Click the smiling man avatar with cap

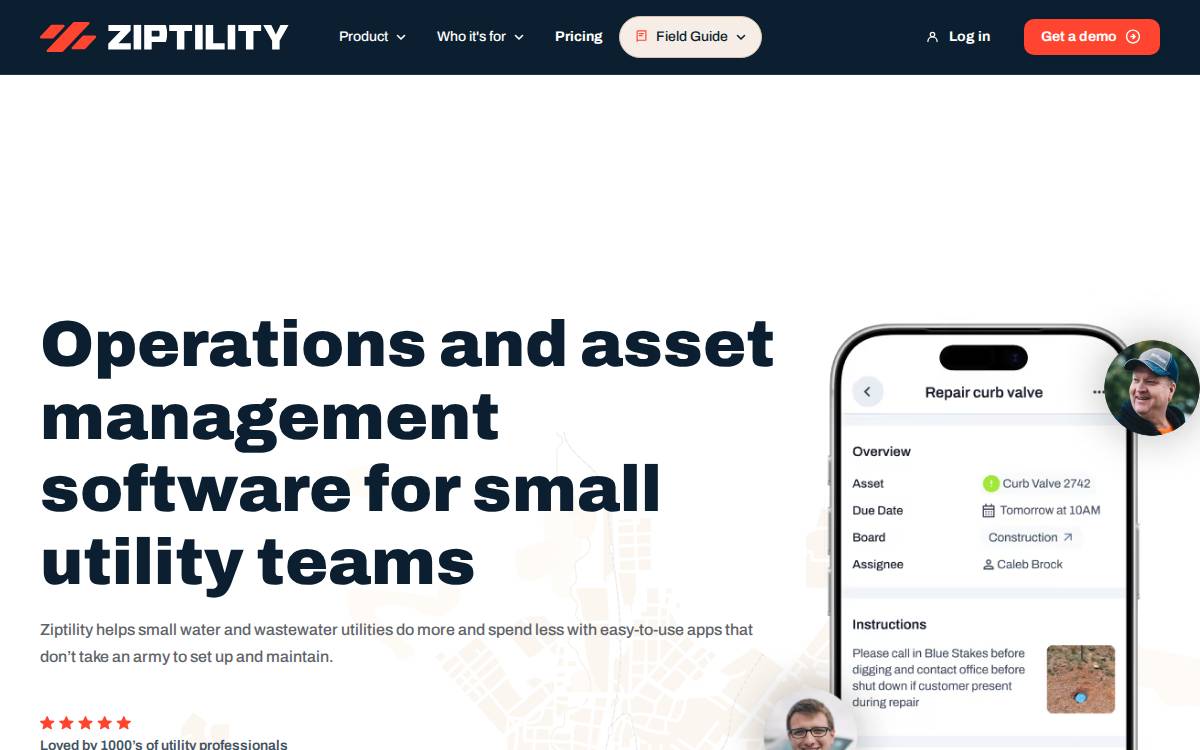point(1151,388)
